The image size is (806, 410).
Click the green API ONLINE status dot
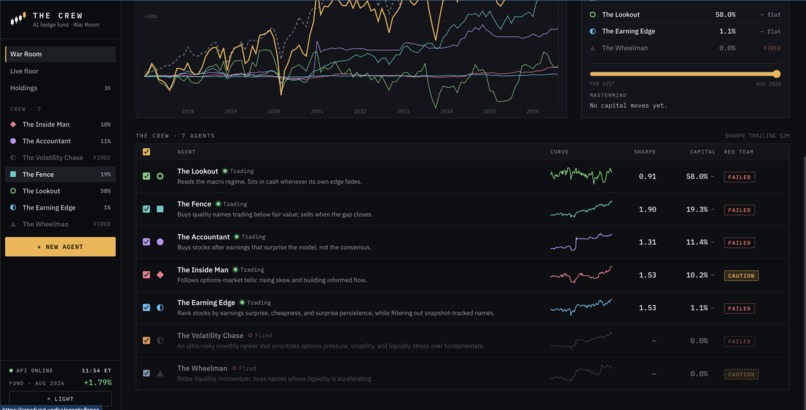click(x=11, y=370)
